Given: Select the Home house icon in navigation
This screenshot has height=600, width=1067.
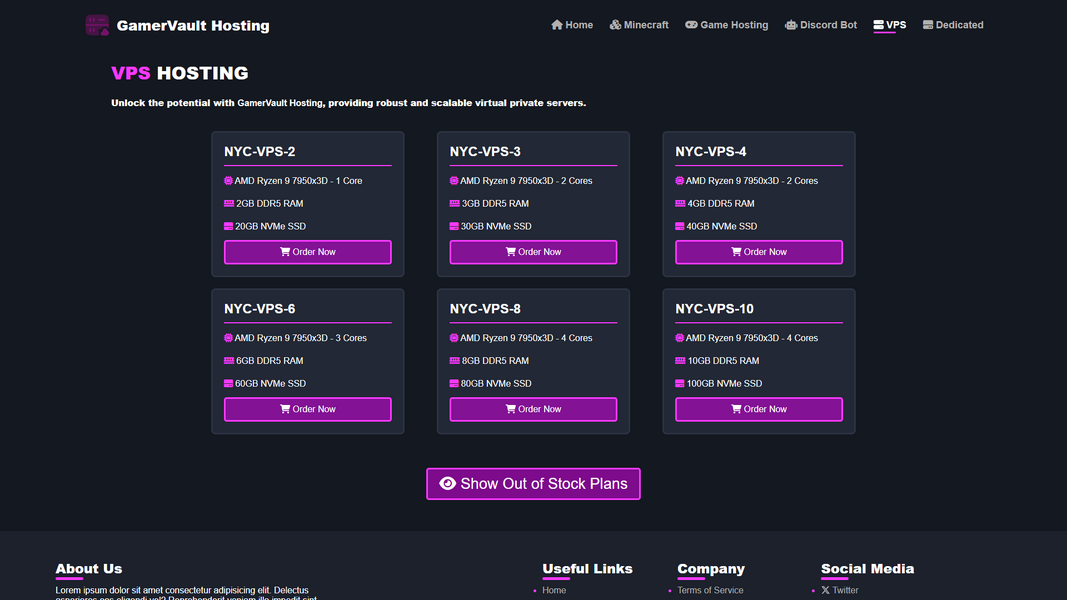Looking at the screenshot, I should pyautogui.click(x=557, y=24).
